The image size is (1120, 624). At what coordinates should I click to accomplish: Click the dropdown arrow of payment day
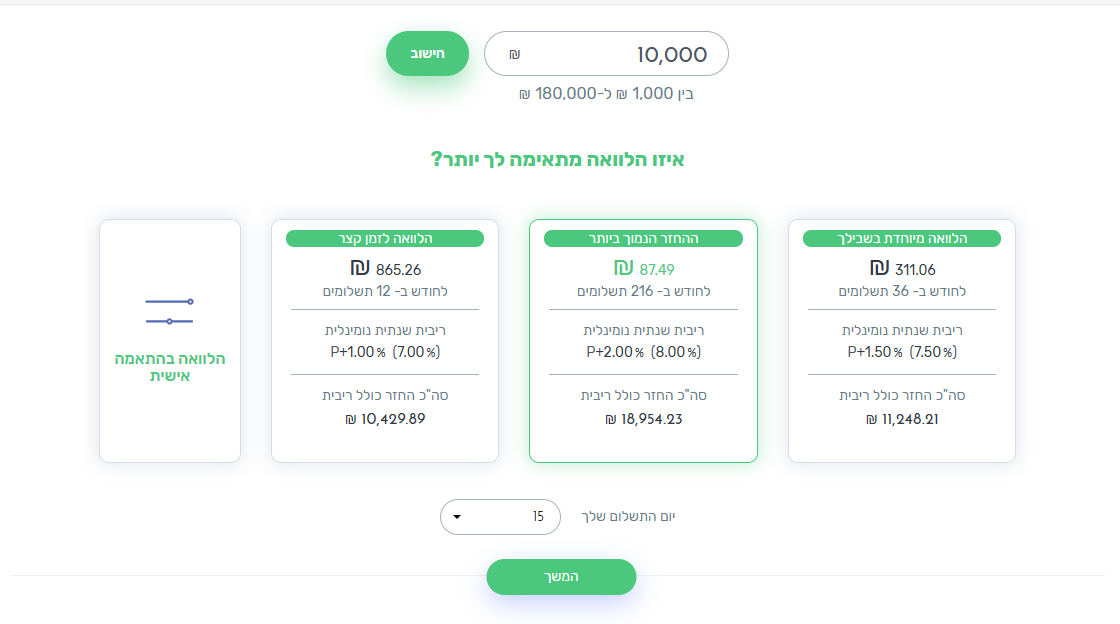click(457, 517)
